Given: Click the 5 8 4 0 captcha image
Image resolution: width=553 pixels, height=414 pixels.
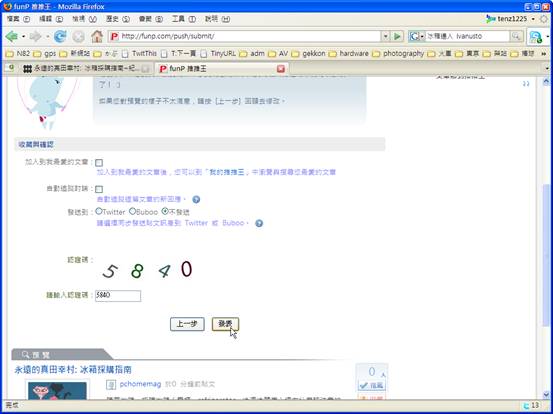Looking at the screenshot, I should click(x=148, y=270).
